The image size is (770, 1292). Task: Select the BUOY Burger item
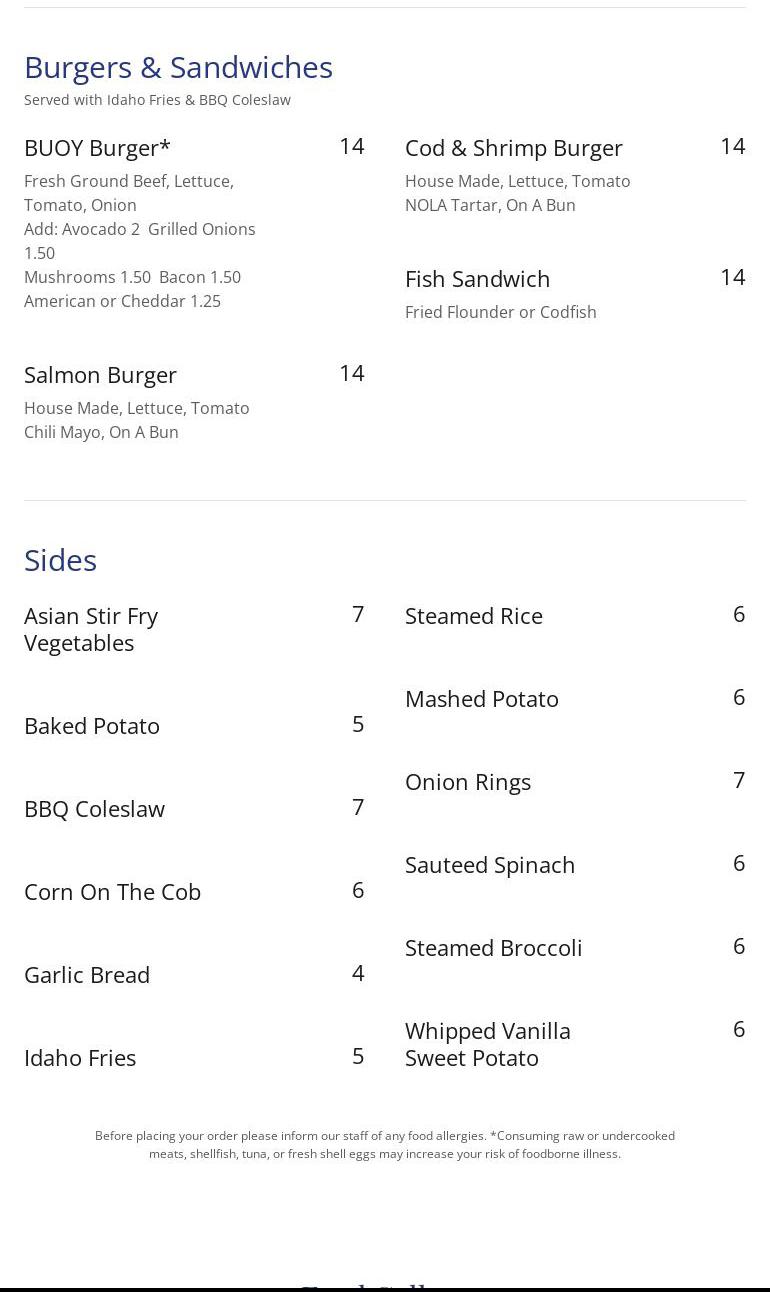(x=97, y=148)
